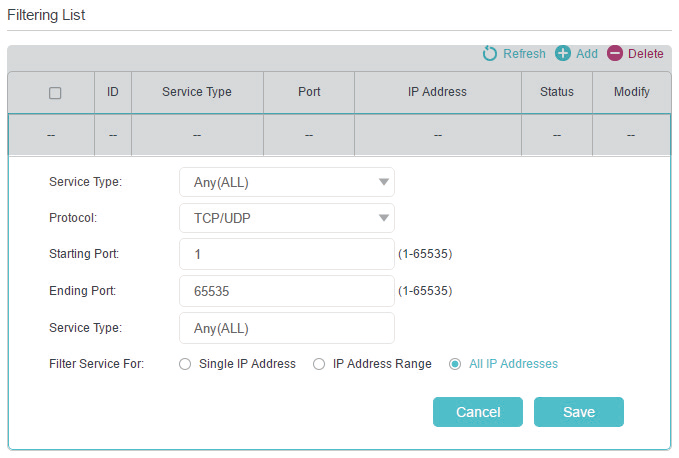
Task: Expand the Protocol TCP/UDP dropdown
Action: click(287, 218)
